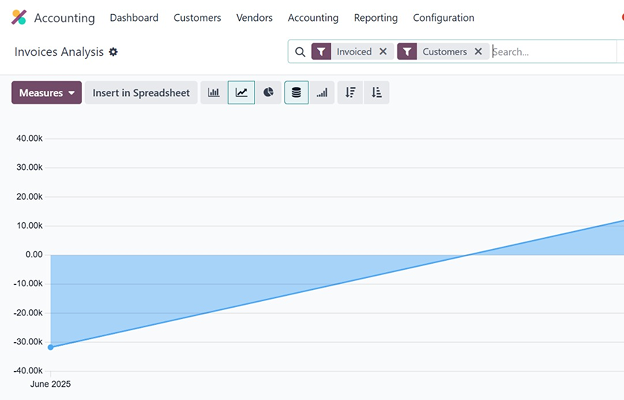Sort chart in descending order
The width and height of the screenshot is (624, 400).
tap(350, 93)
